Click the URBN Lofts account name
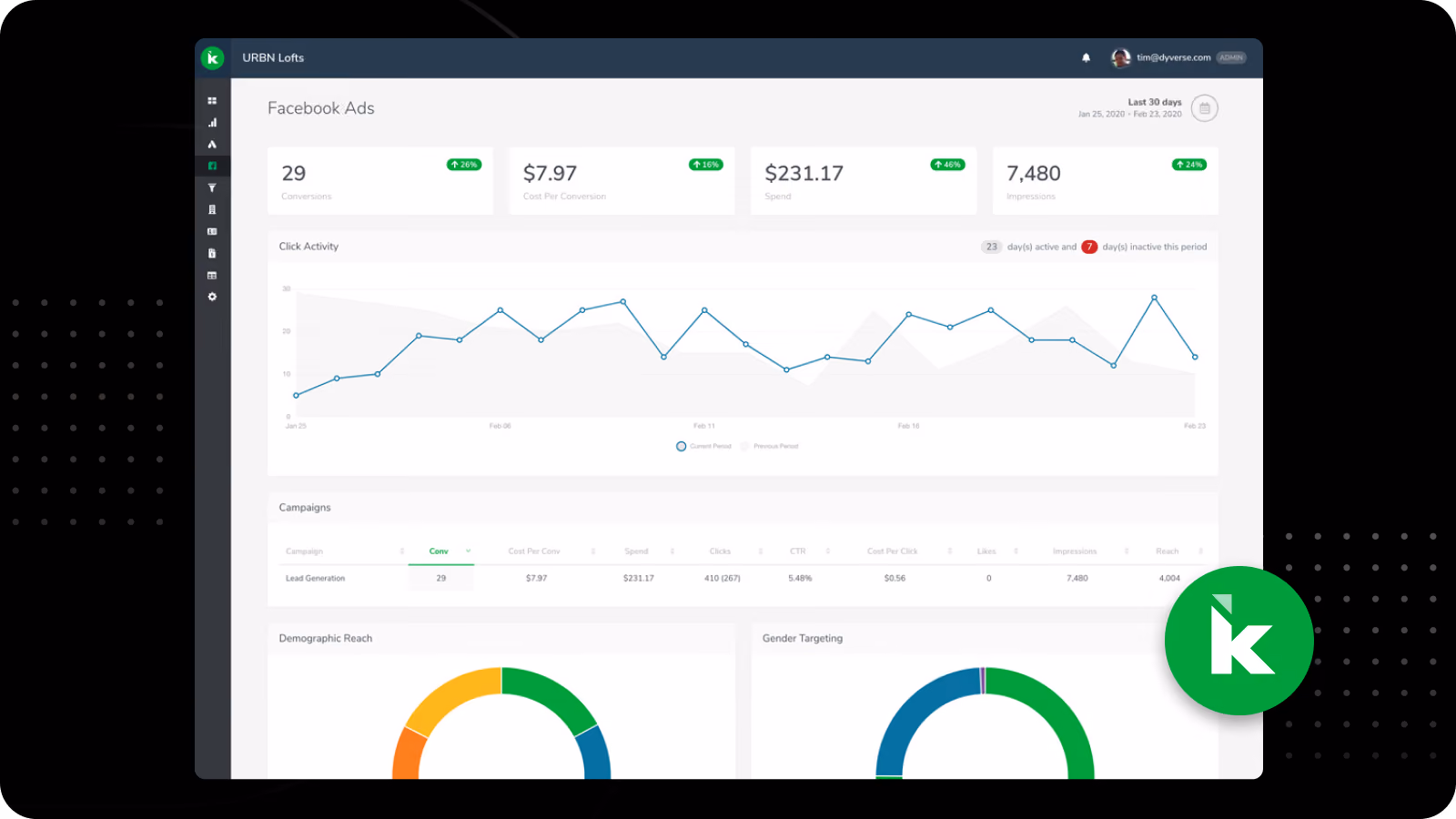Screen dimensions: 1456x819 (x=273, y=57)
